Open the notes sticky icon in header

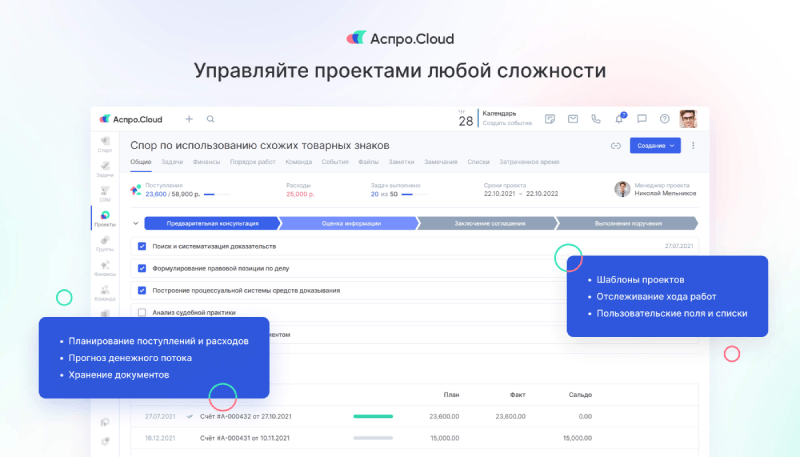coord(549,119)
